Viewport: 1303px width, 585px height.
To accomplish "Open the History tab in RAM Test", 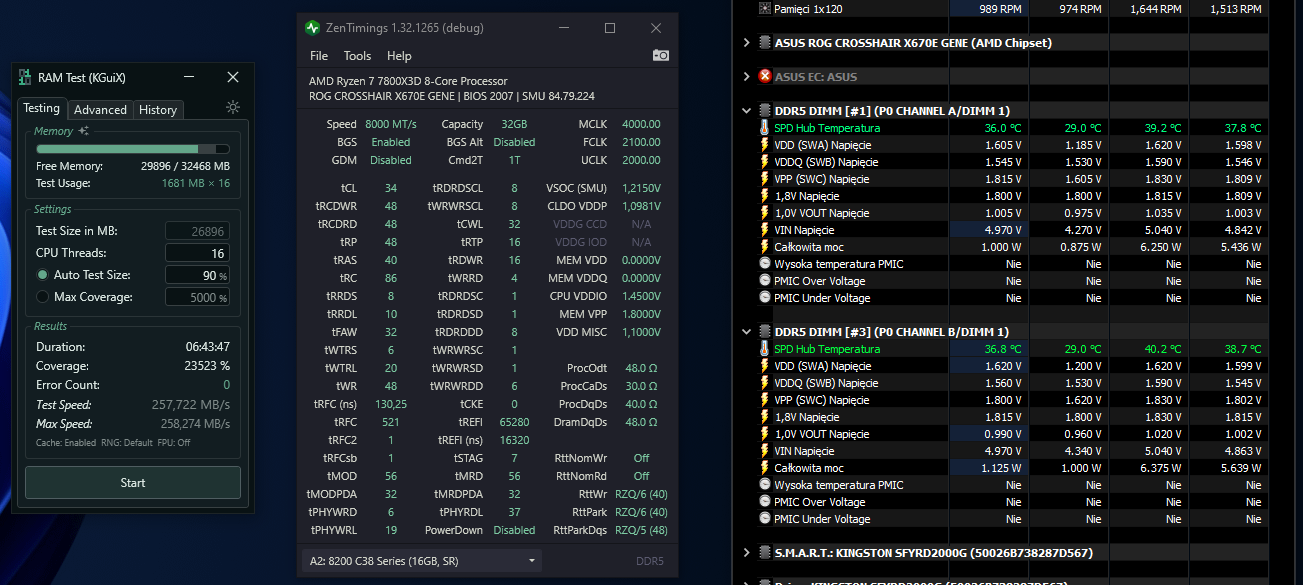I will 158,110.
